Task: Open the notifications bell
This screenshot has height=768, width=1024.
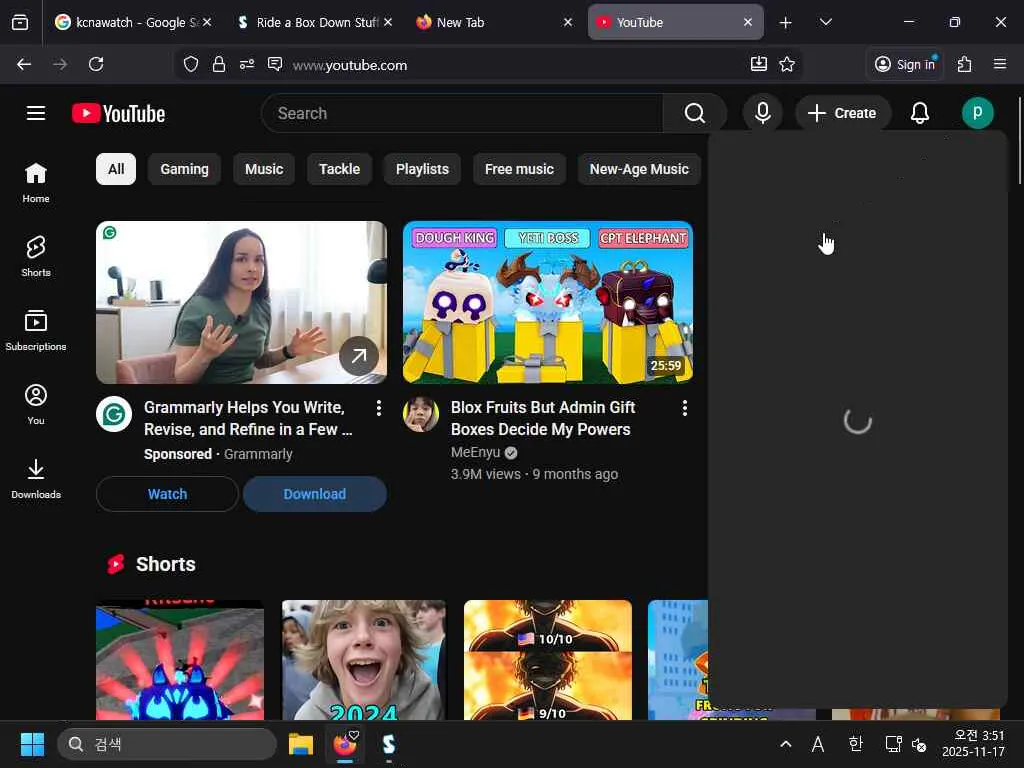Action: [x=920, y=113]
